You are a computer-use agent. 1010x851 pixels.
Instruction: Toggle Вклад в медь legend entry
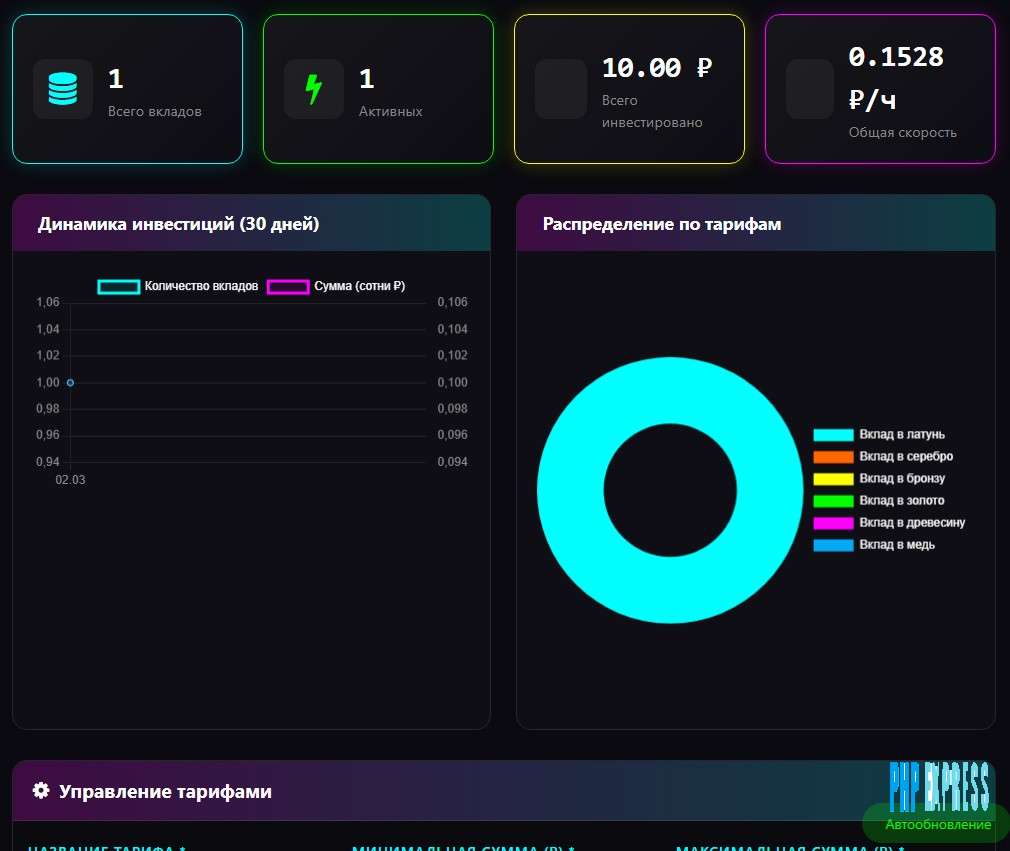point(874,544)
